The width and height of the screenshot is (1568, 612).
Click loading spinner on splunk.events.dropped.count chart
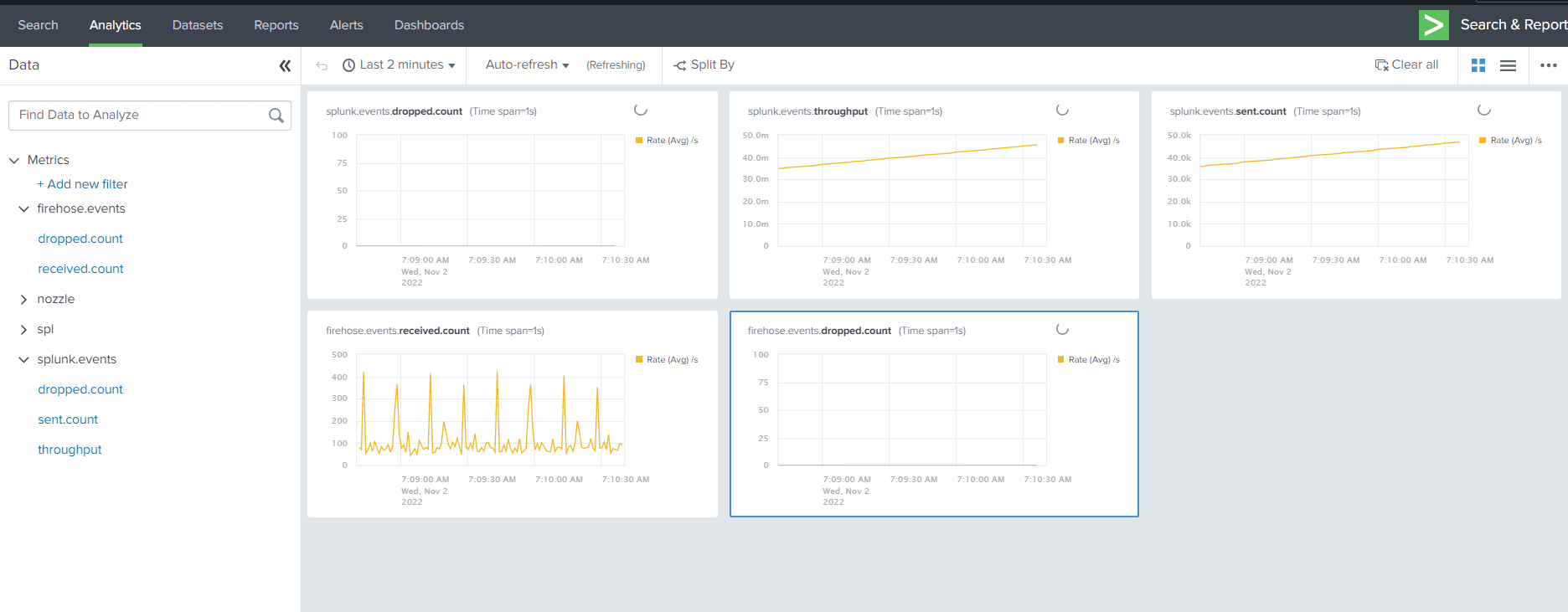pos(641,110)
